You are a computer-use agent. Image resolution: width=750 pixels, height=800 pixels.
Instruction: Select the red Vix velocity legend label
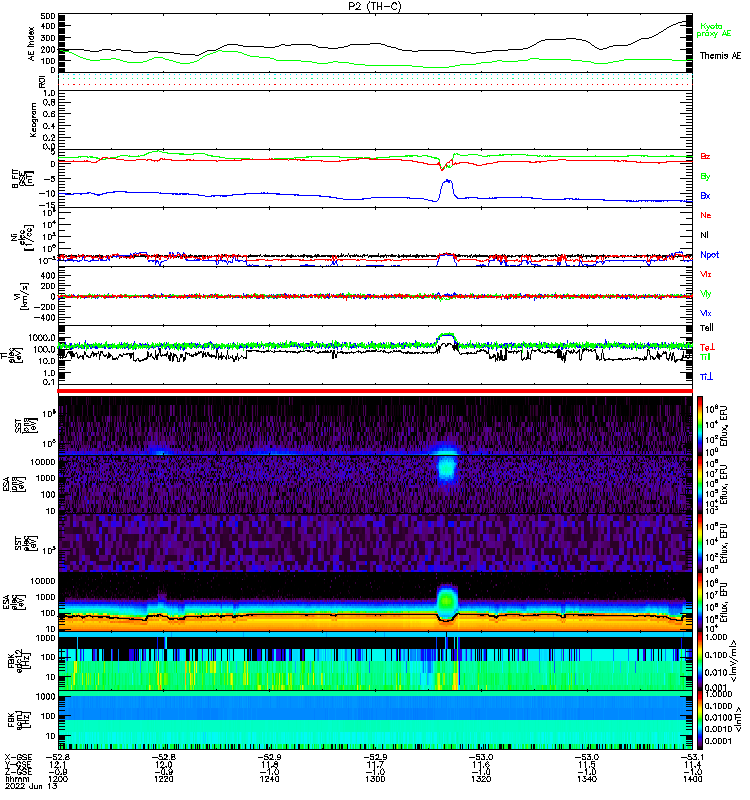coord(706,274)
